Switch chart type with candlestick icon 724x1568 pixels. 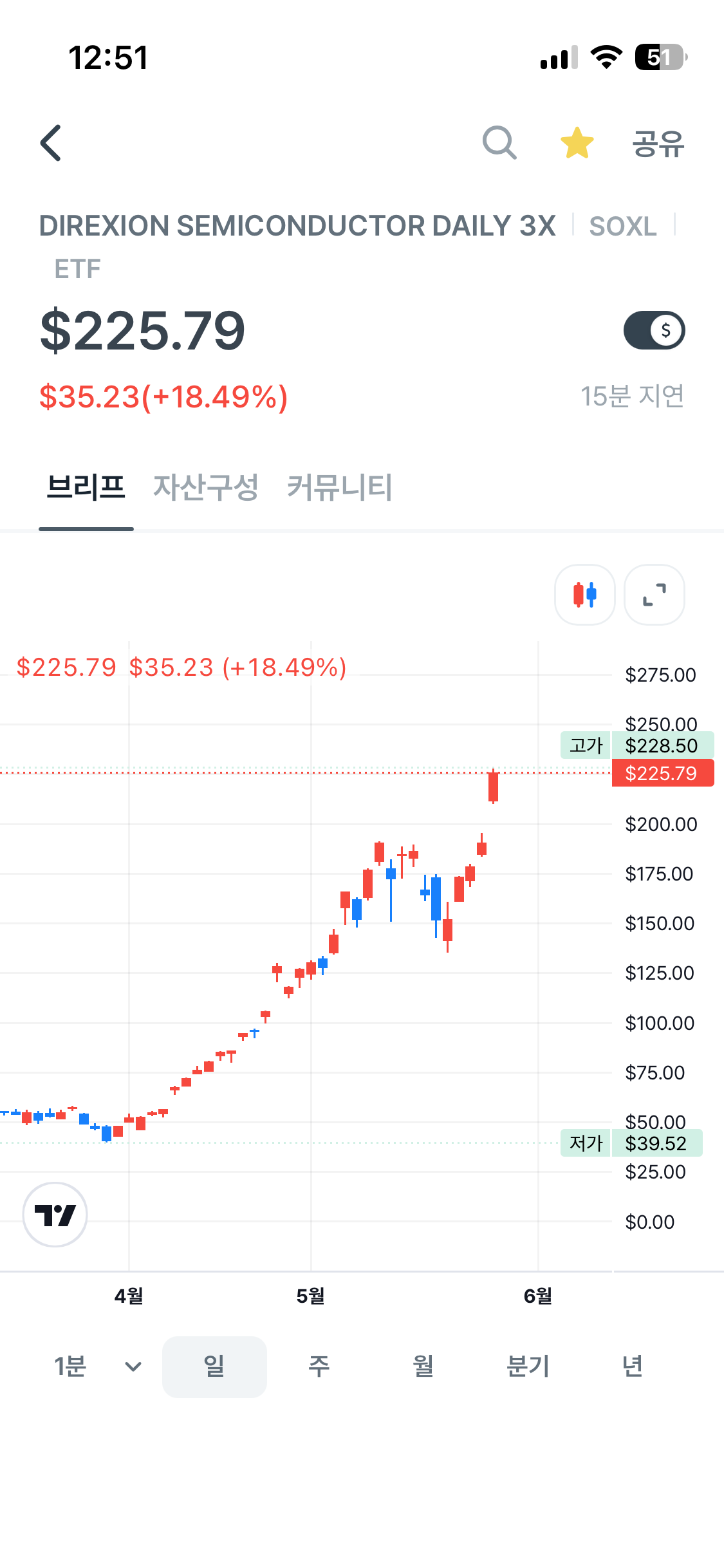coord(585,595)
